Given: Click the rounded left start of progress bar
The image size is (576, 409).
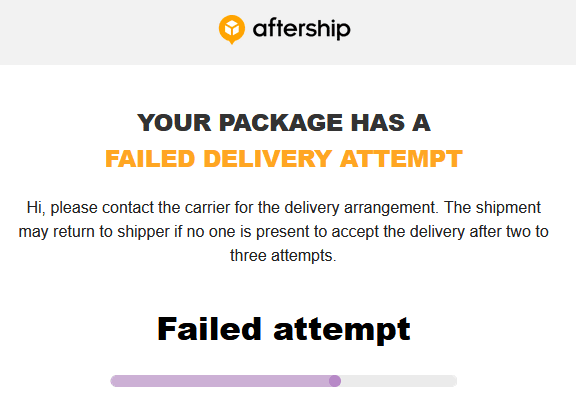Looking at the screenshot, I should click(115, 381).
